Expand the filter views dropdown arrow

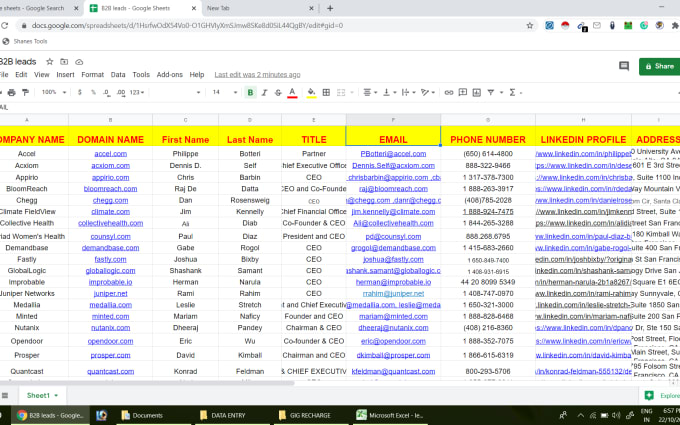[501, 92]
